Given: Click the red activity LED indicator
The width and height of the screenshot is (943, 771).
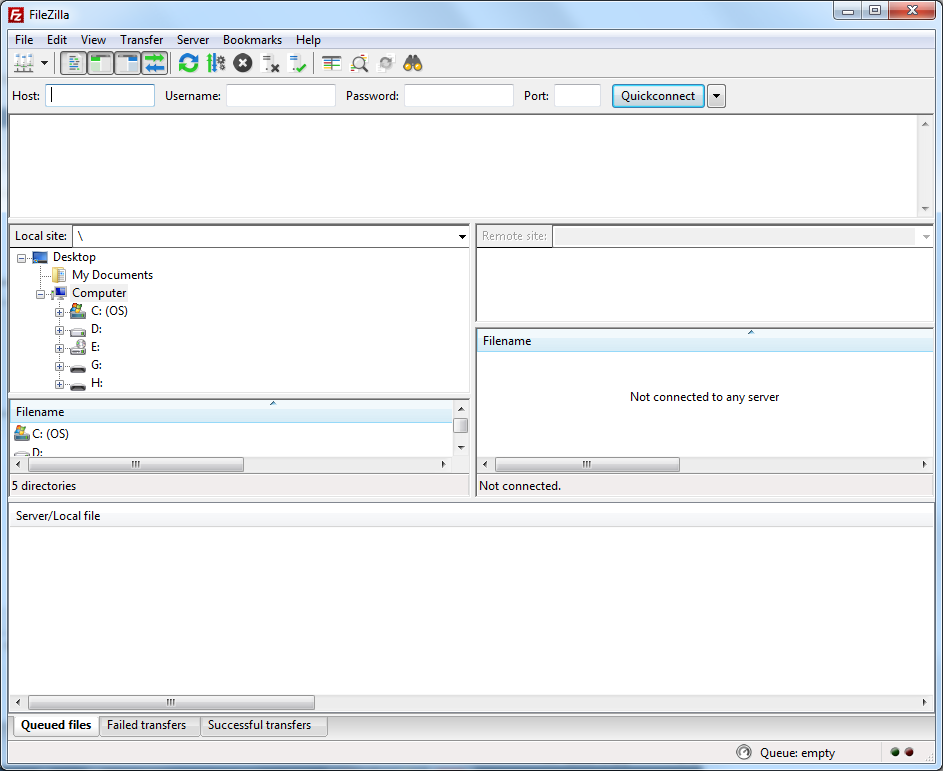Looking at the screenshot, I should (909, 752).
